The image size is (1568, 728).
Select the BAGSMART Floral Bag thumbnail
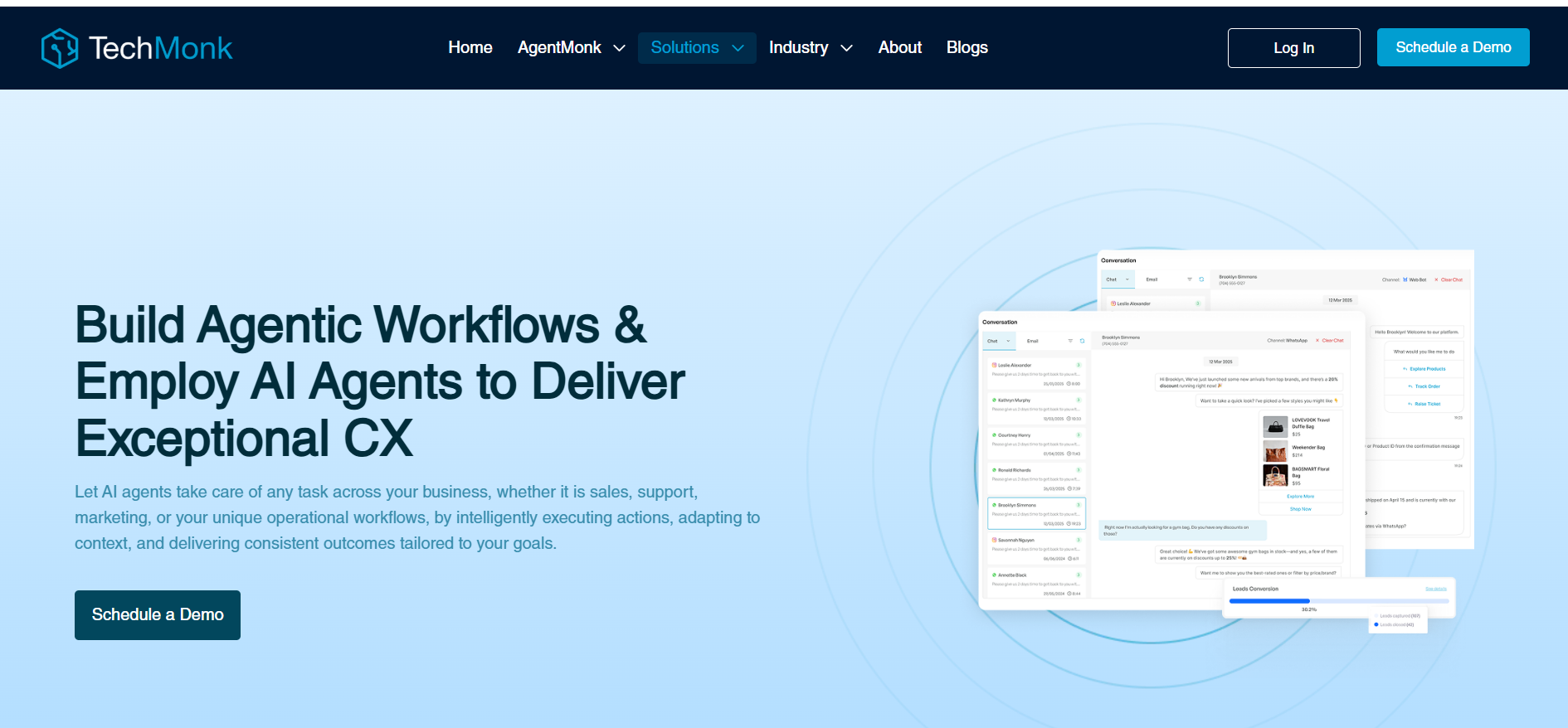pos(1275,475)
